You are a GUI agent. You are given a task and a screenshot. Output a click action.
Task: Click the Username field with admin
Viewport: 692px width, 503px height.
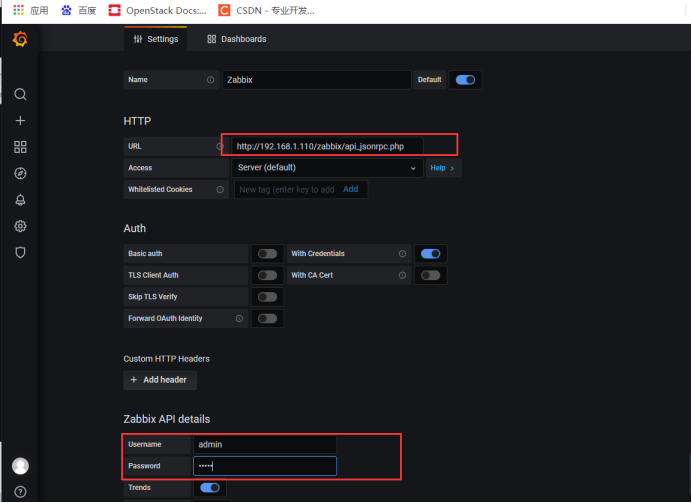point(265,444)
